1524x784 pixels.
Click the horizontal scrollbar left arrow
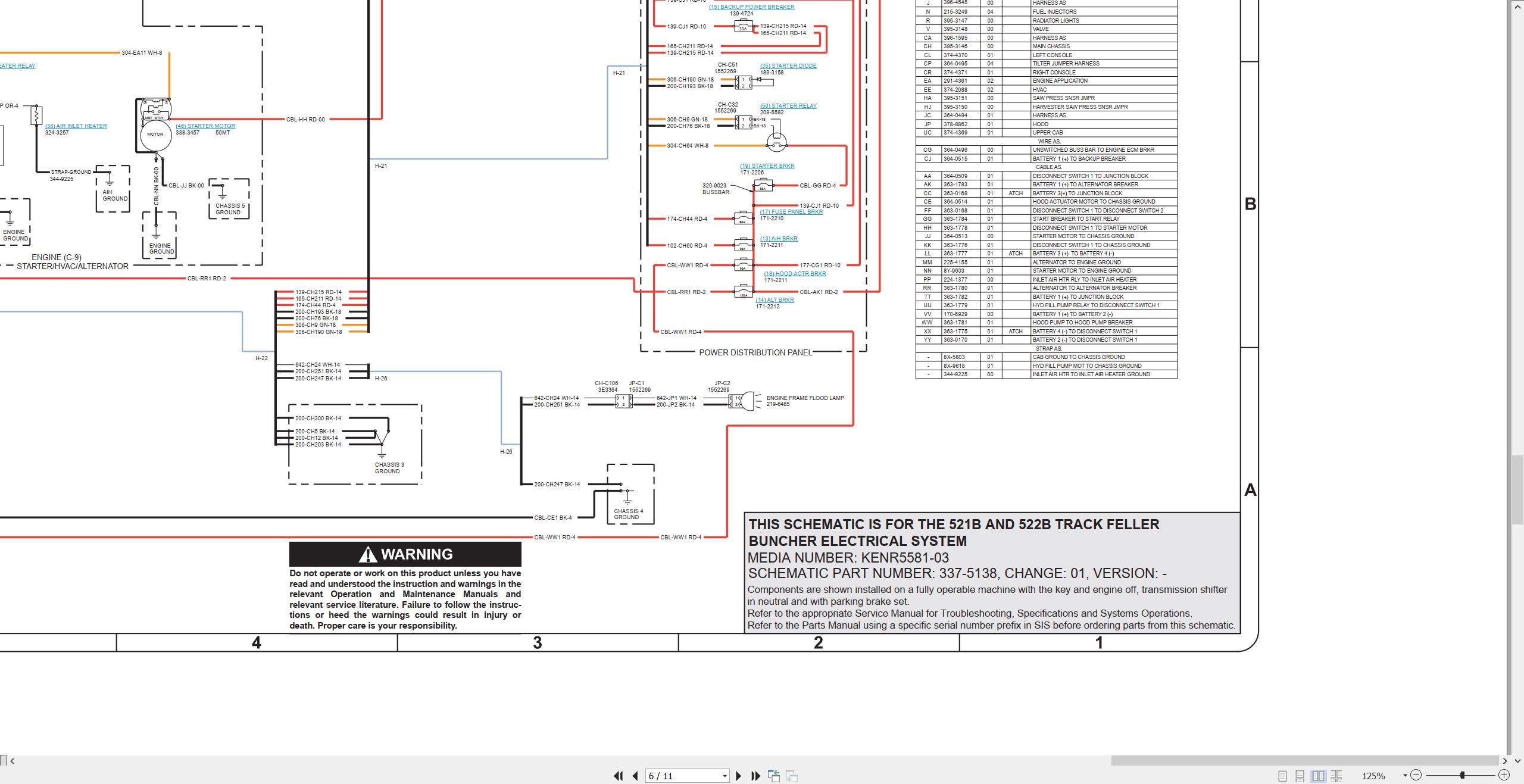pyautogui.click(x=12, y=761)
